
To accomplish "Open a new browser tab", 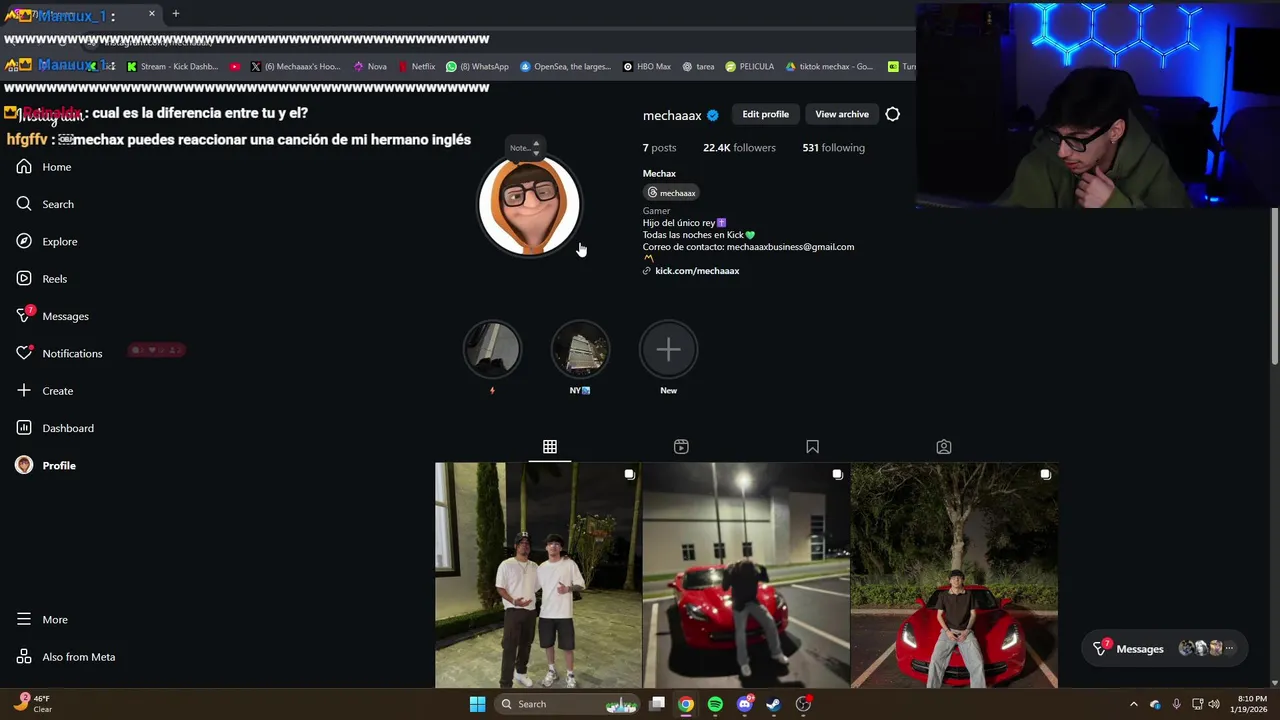I will tap(176, 14).
